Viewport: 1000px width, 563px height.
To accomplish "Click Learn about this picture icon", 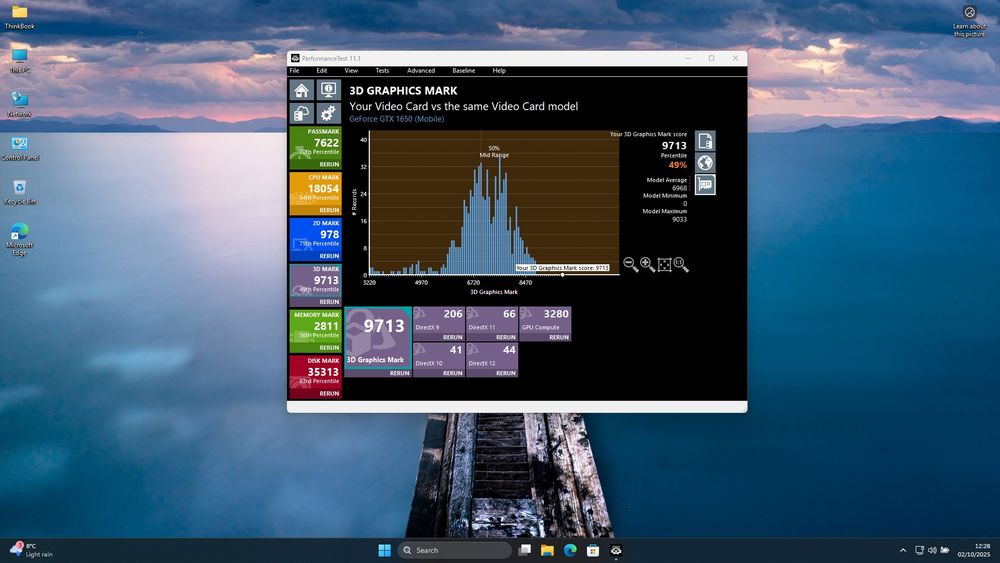I will point(969,21).
